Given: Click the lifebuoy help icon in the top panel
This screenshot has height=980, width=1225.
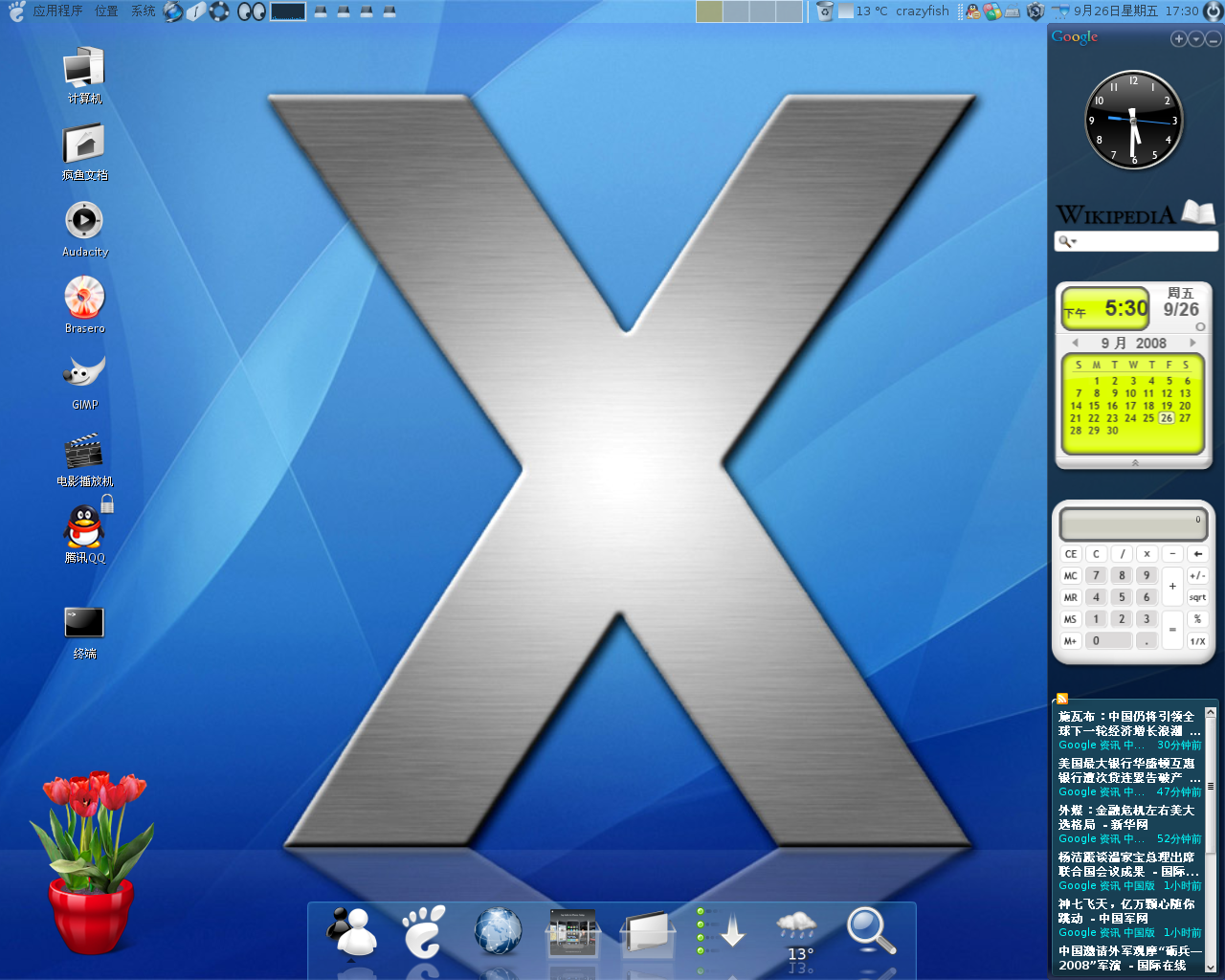Looking at the screenshot, I should pyautogui.click(x=219, y=11).
